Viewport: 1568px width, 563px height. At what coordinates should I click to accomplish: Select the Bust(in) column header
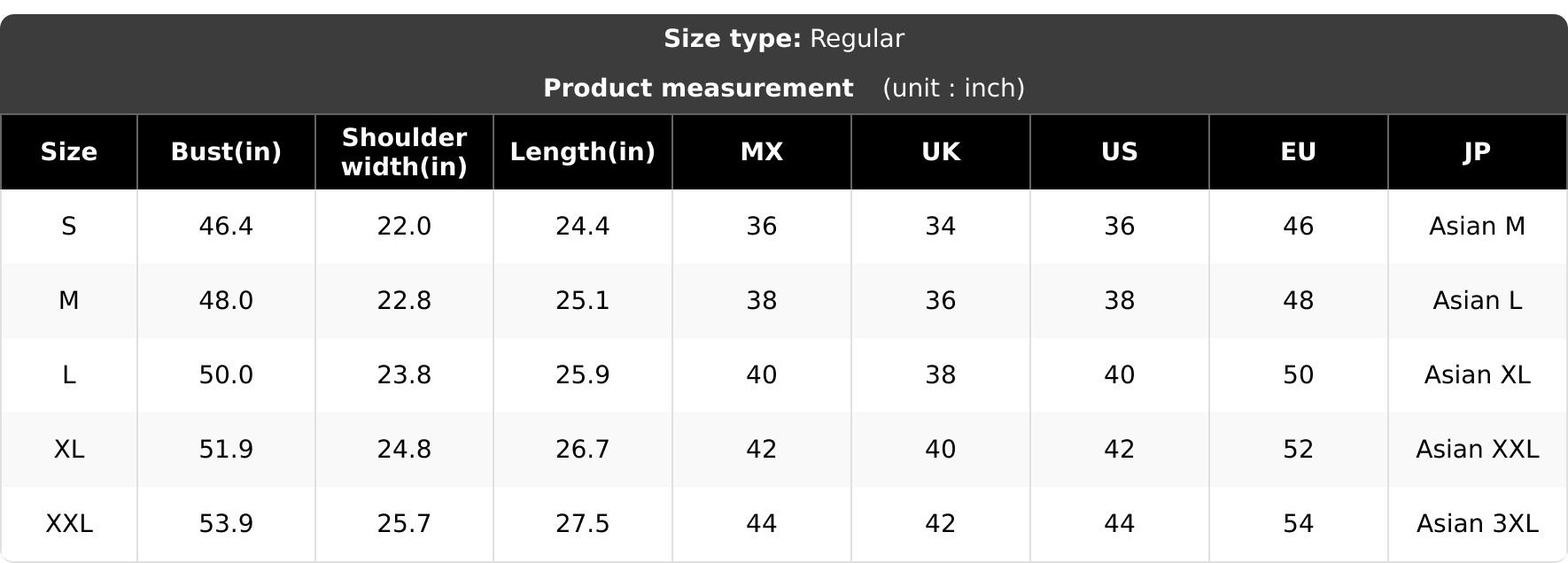226,152
